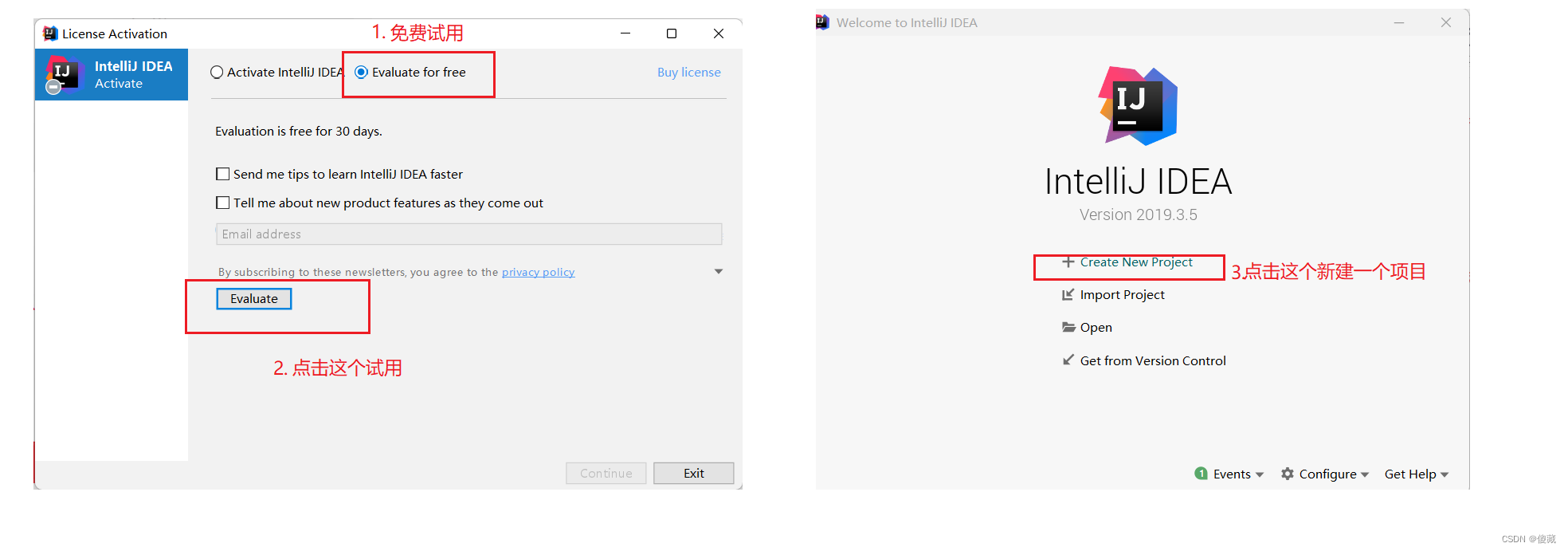The image size is (1568, 551).
Task: Click Create New Project in Welcome window
Action: pyautogui.click(x=1136, y=262)
